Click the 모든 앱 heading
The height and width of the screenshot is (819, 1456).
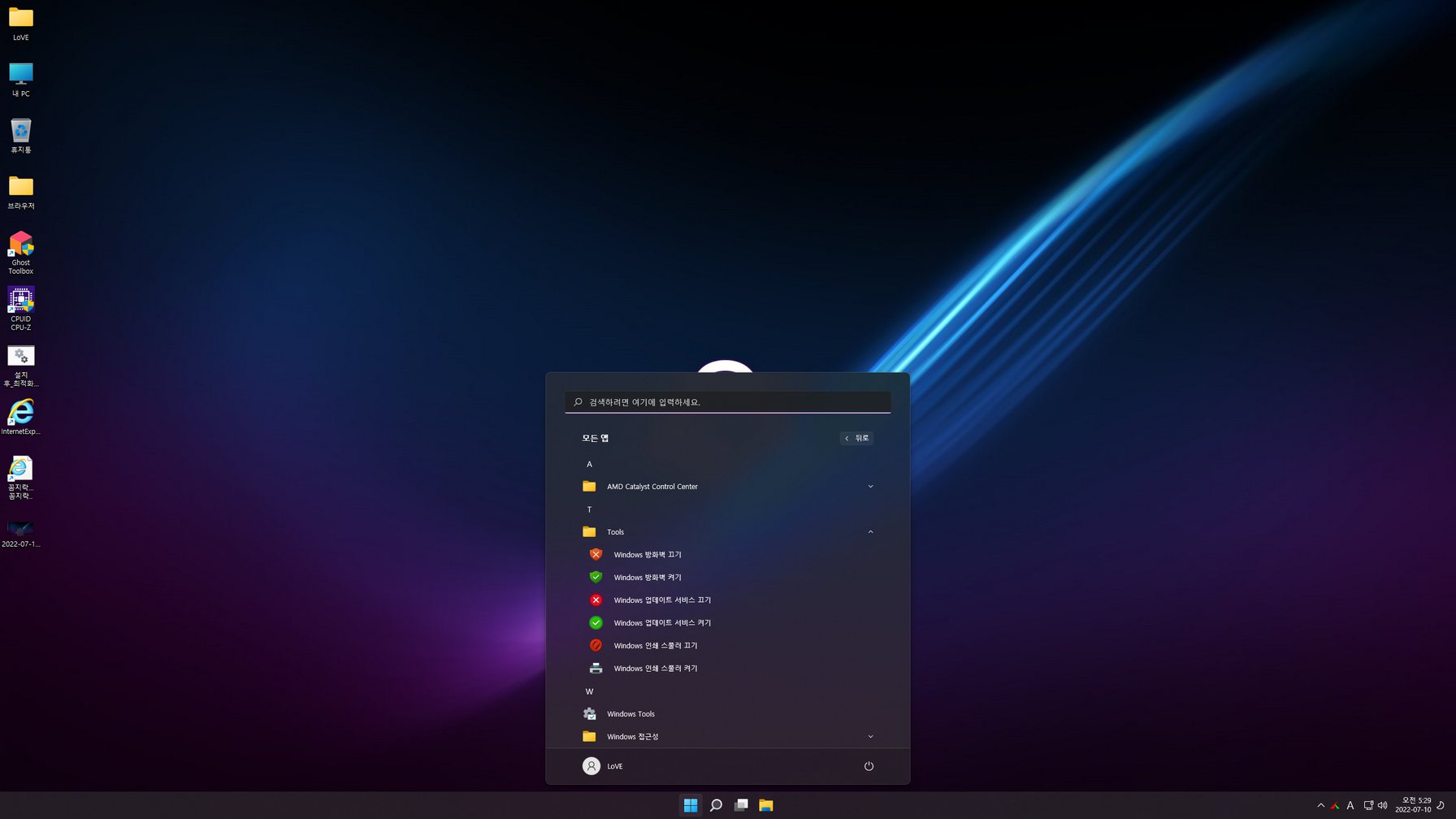pyautogui.click(x=595, y=438)
